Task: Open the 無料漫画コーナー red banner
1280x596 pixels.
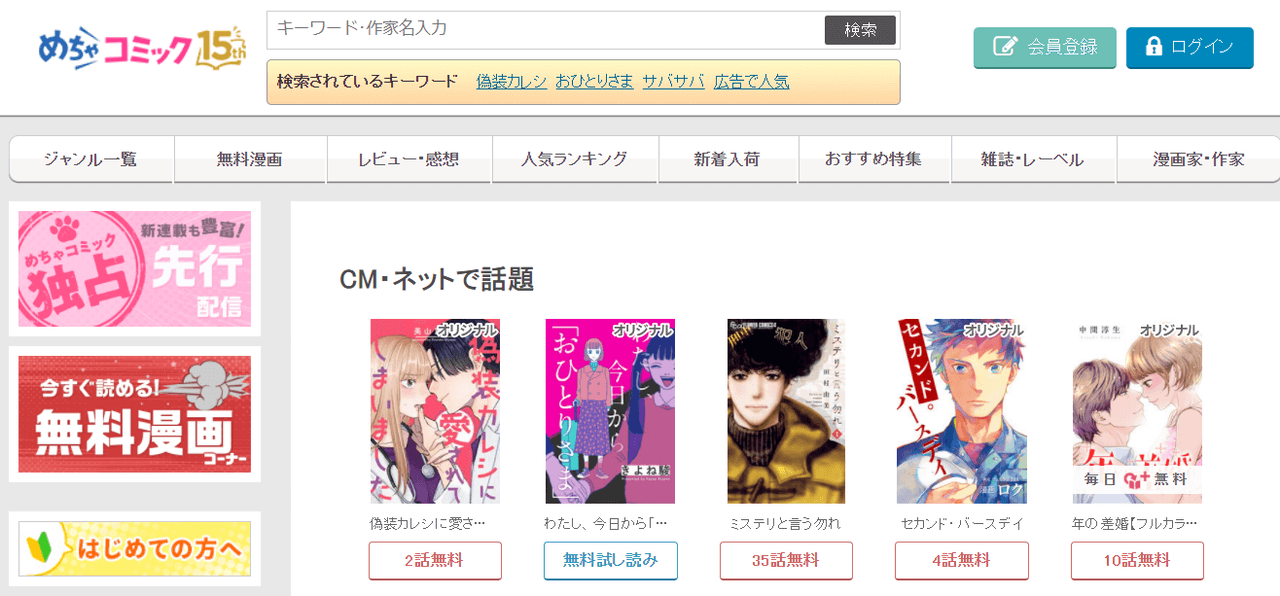Action: (135, 414)
